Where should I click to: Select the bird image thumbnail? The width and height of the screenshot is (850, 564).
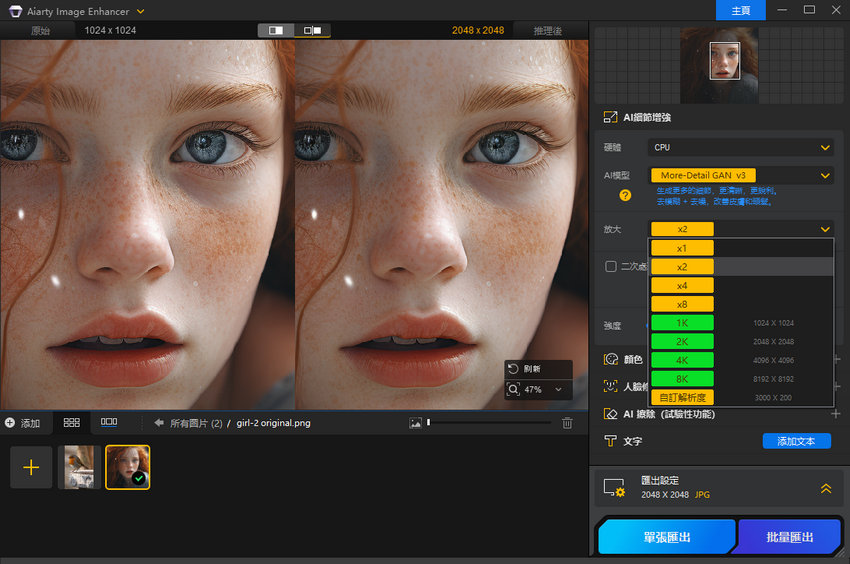80,467
